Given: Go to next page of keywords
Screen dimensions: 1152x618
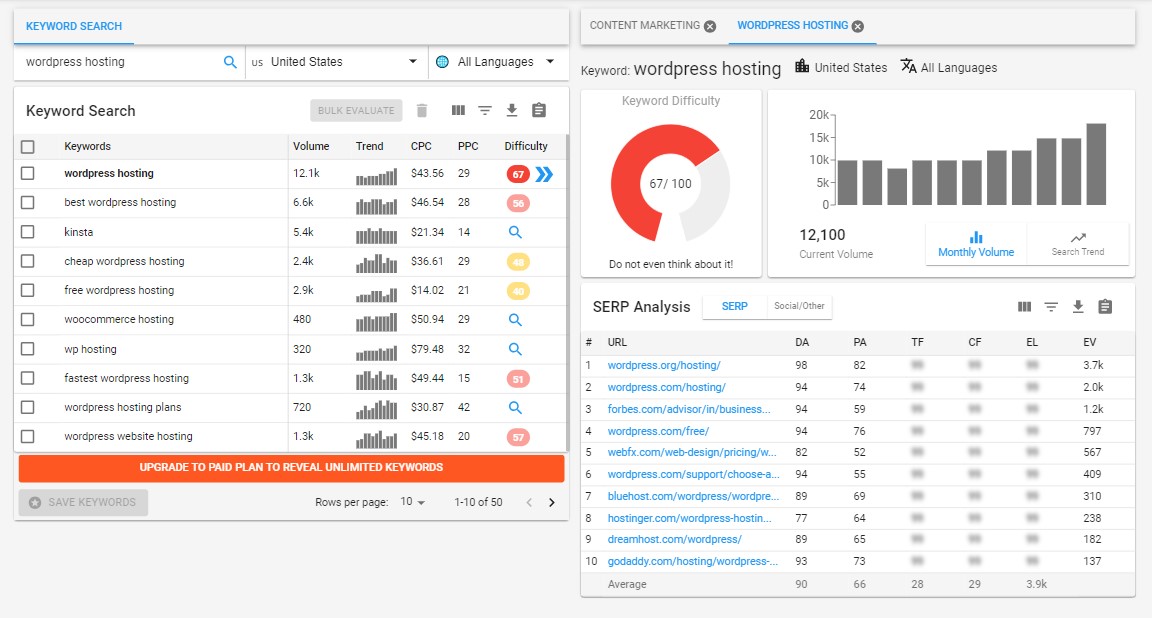Looking at the screenshot, I should (x=551, y=503).
